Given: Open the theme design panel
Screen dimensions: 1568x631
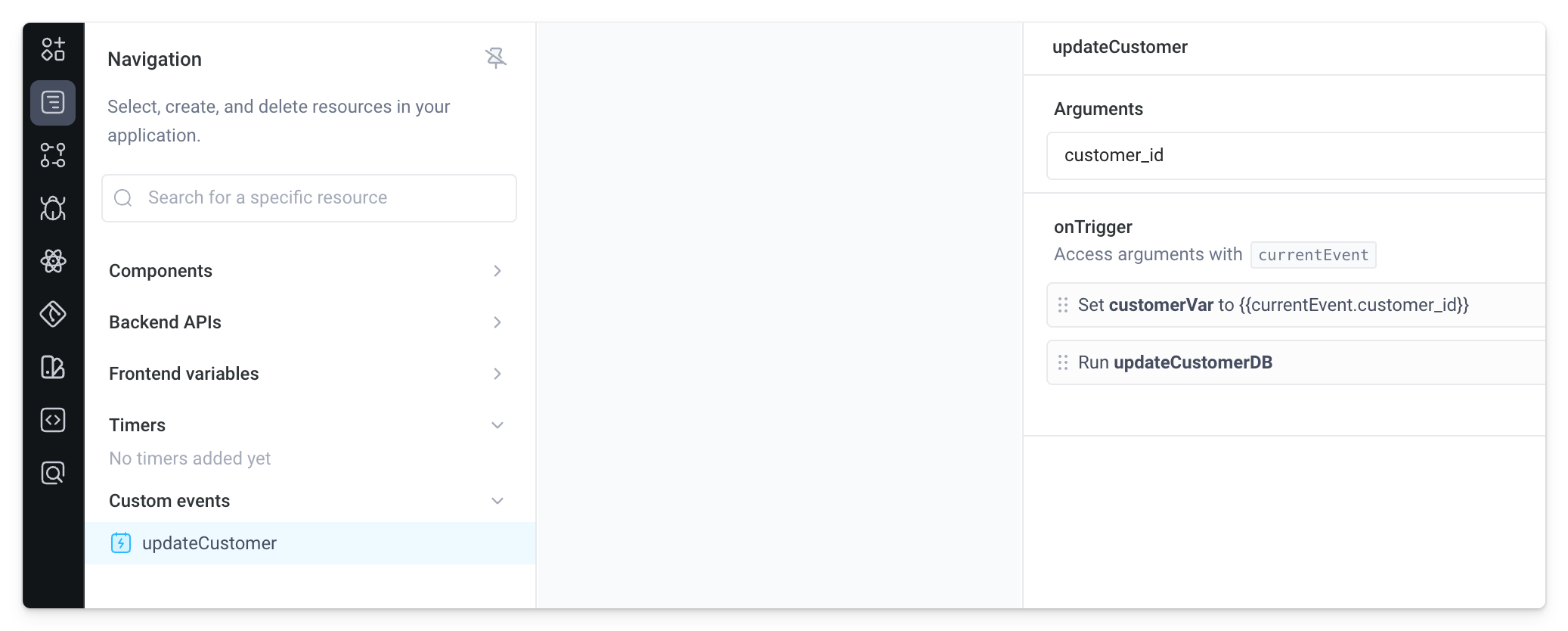Looking at the screenshot, I should [52, 367].
